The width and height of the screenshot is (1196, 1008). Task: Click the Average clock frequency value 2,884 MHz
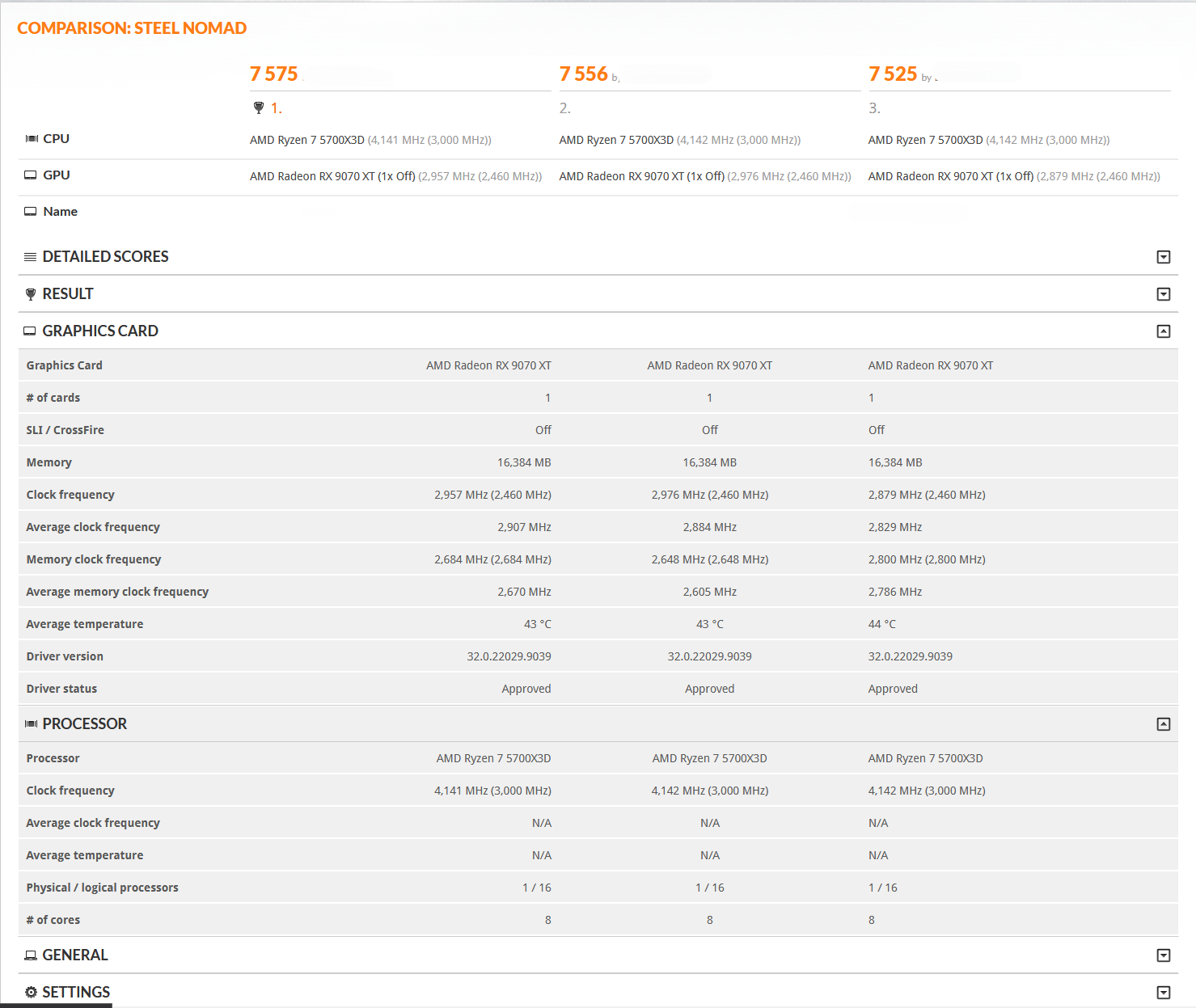point(710,527)
